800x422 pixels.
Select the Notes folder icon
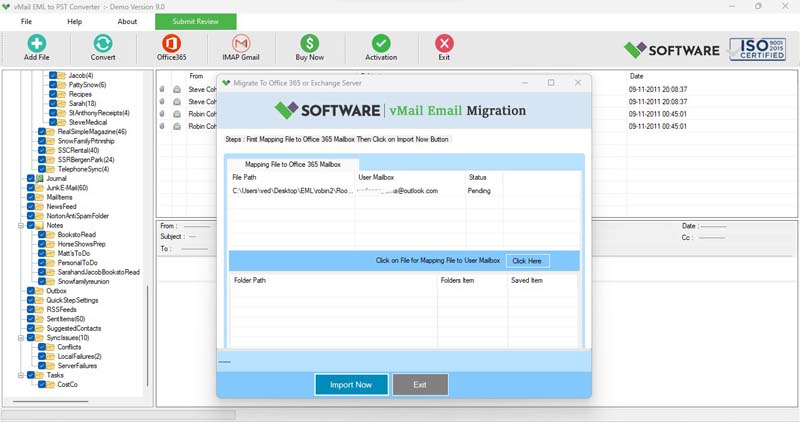pyautogui.click(x=40, y=225)
